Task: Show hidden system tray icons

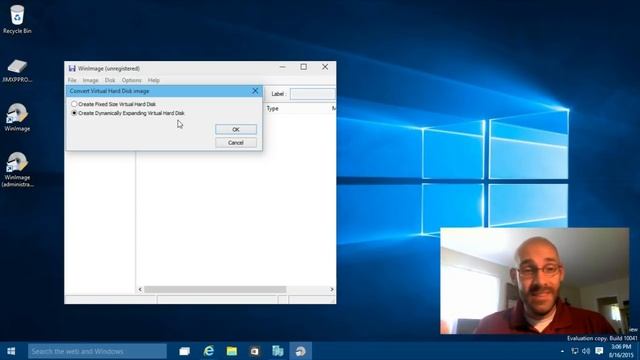Action: pyautogui.click(x=562, y=351)
